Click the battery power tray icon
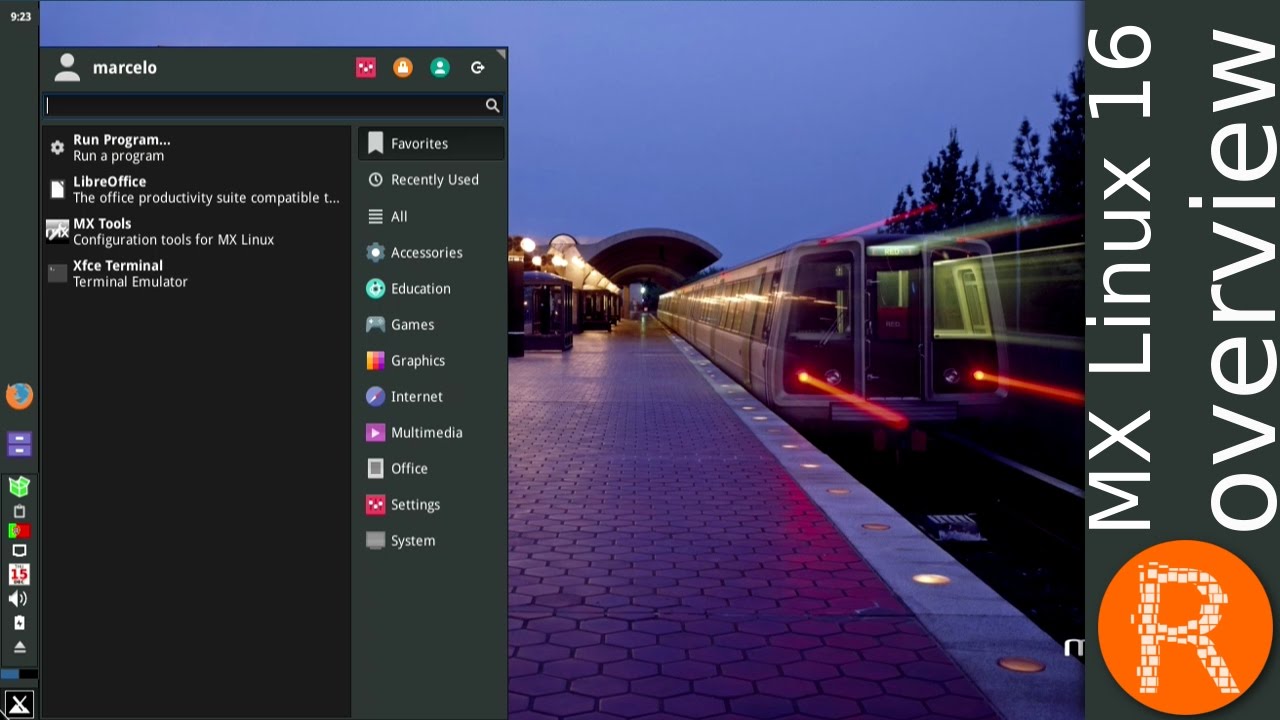This screenshot has height=720, width=1280. coord(19,622)
